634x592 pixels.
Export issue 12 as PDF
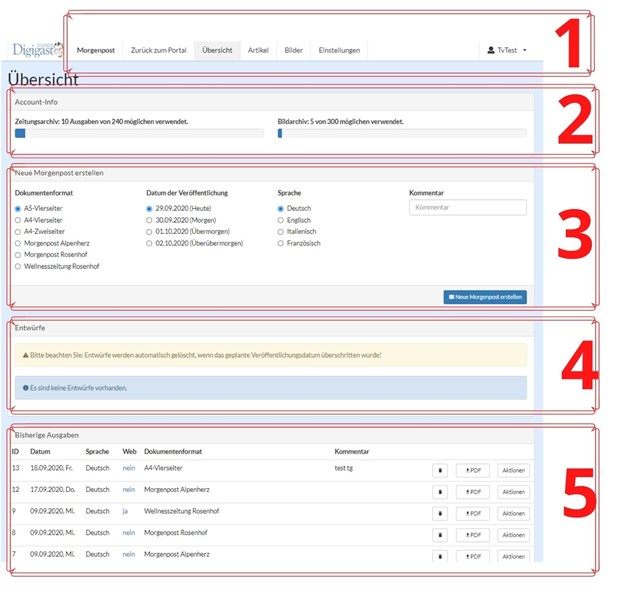click(473, 492)
